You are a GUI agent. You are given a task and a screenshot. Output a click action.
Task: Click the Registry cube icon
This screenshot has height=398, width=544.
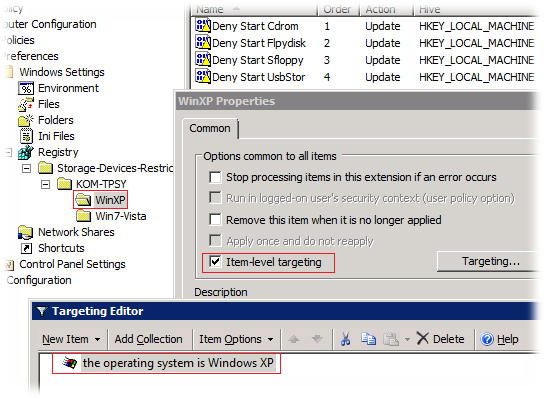coord(26,152)
